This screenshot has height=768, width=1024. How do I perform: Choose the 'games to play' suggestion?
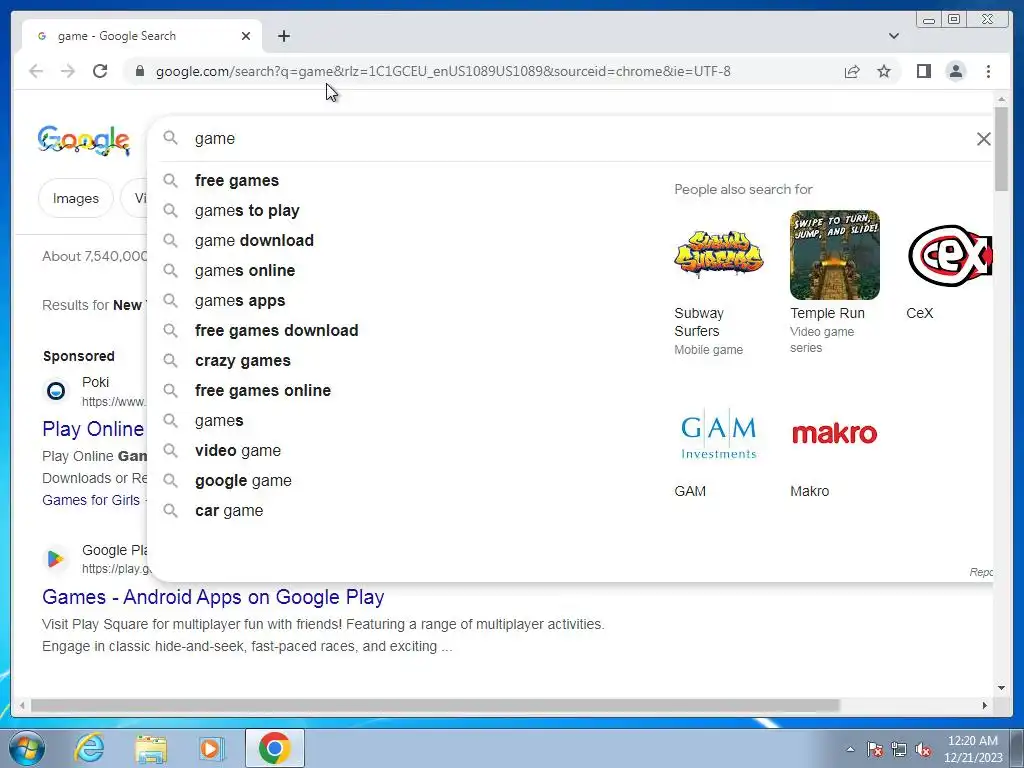click(x=247, y=210)
